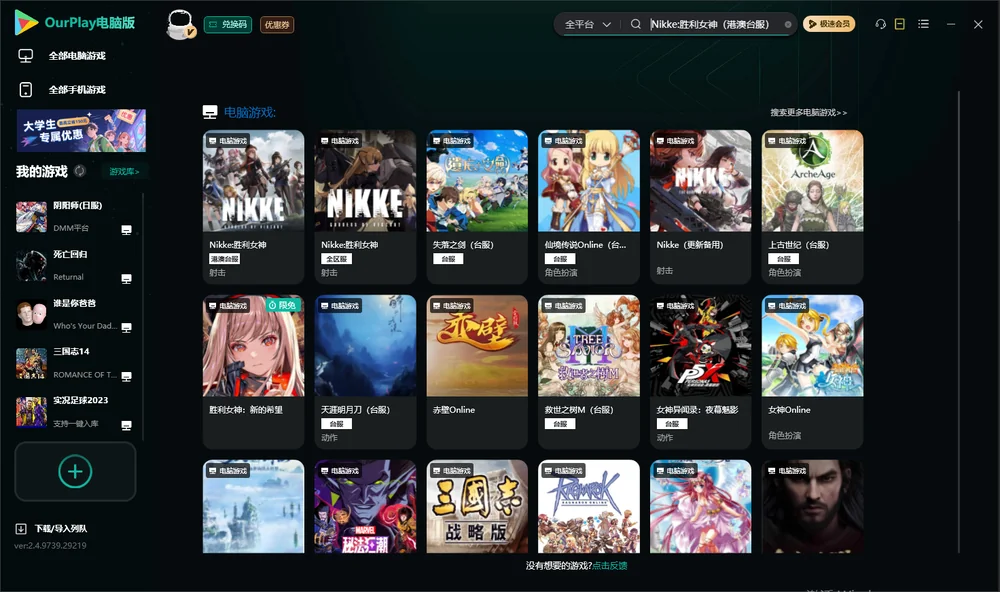Screen dimensions: 1000x592
Task: Click the PC icon on 三国志14 row
Action: coord(126,376)
